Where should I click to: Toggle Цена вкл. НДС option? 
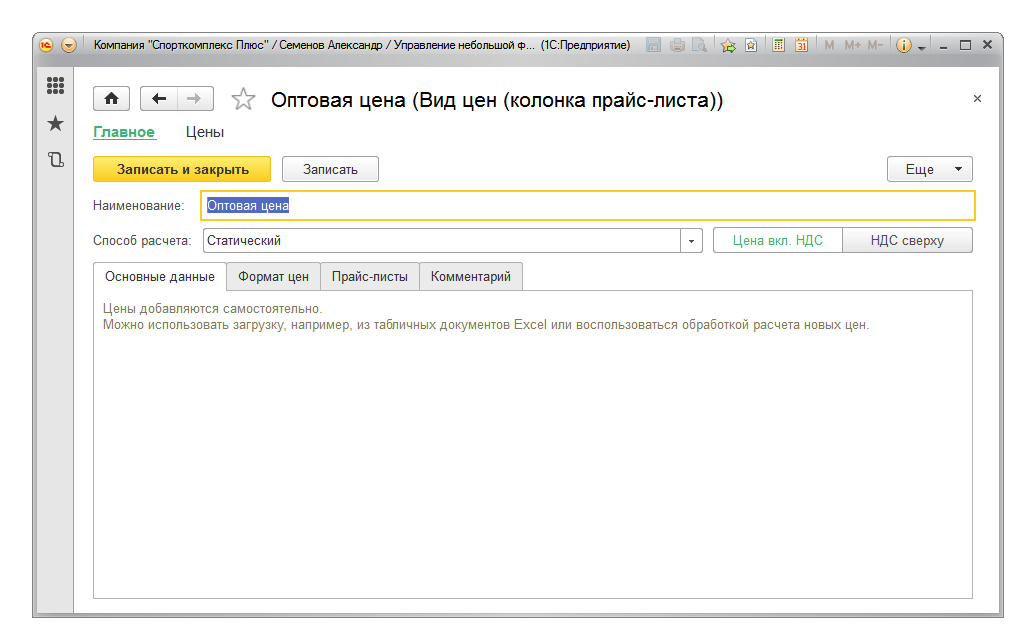tap(778, 241)
